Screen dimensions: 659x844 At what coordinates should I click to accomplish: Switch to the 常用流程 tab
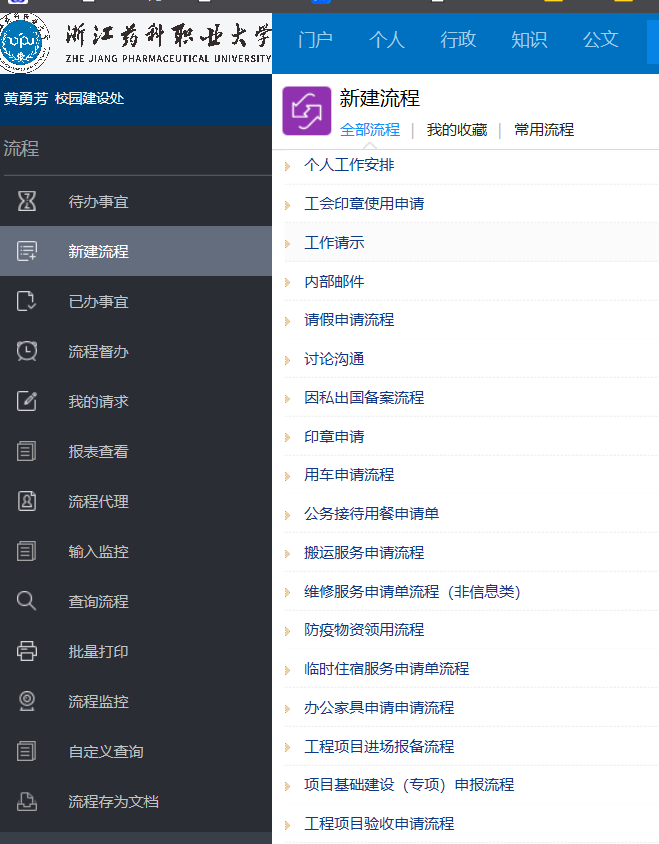tap(544, 130)
